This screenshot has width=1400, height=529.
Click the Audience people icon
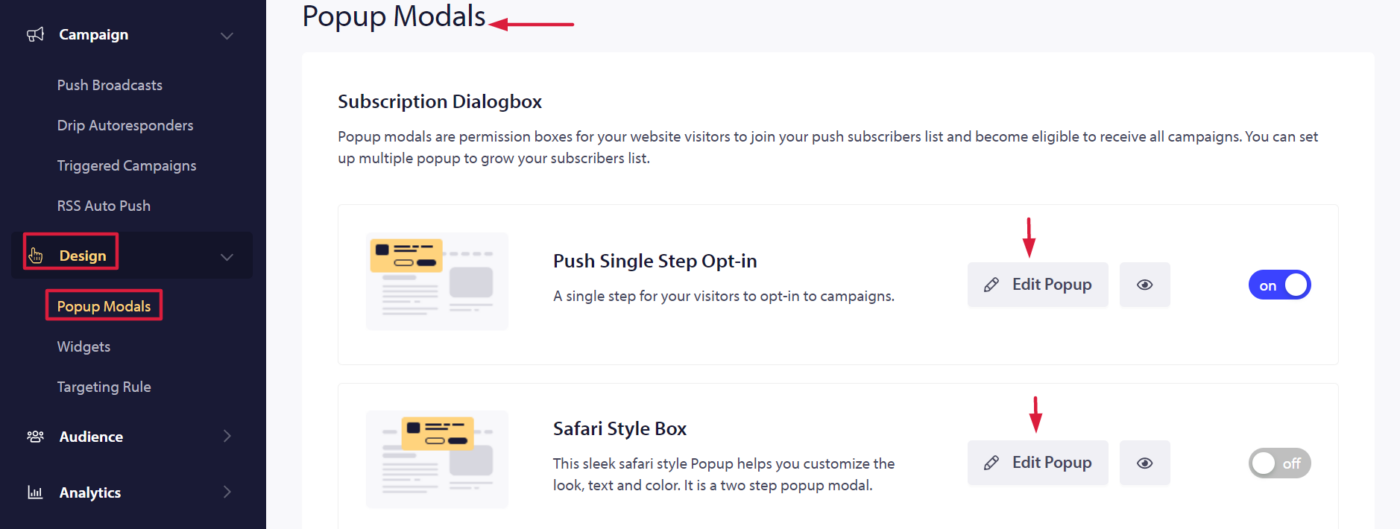35,437
